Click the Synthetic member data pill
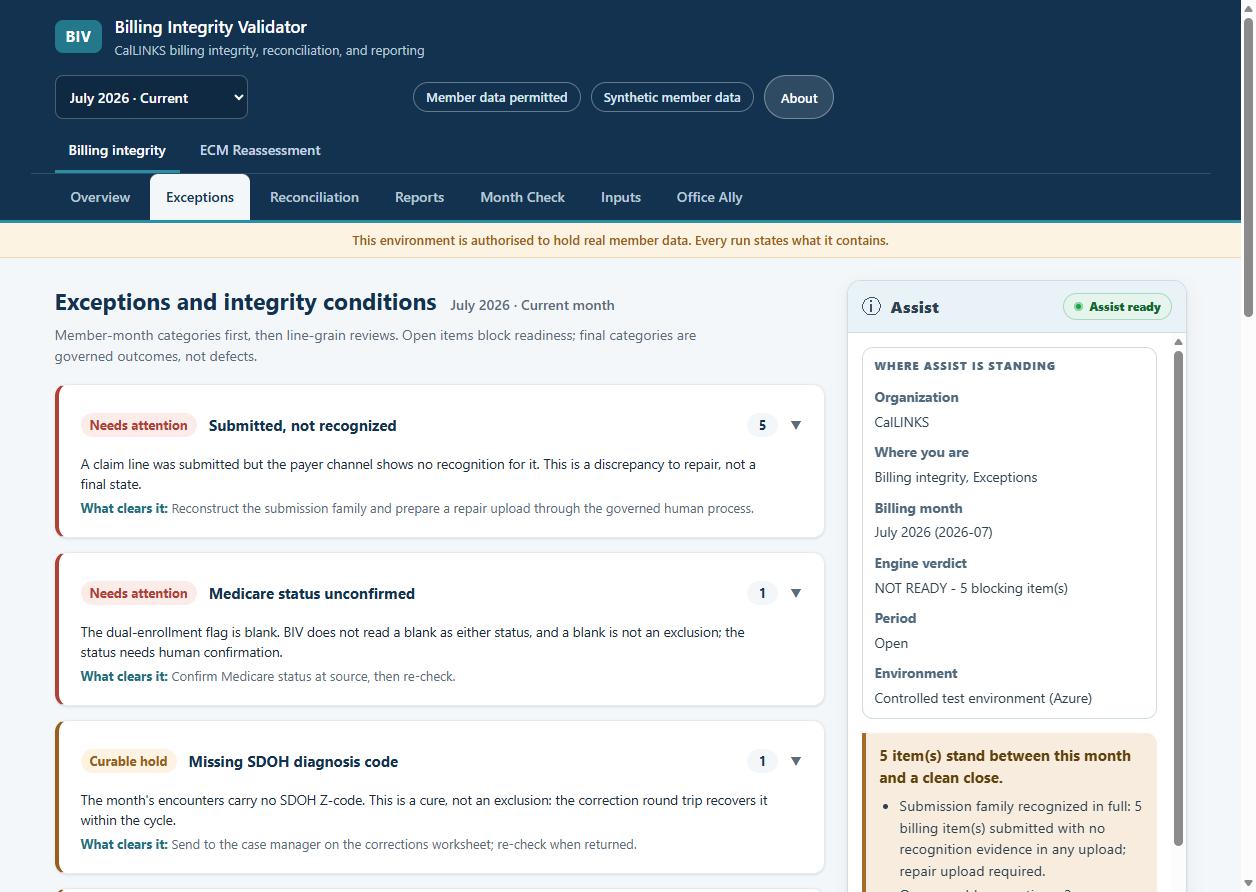The height and width of the screenshot is (892, 1256). 672,97
